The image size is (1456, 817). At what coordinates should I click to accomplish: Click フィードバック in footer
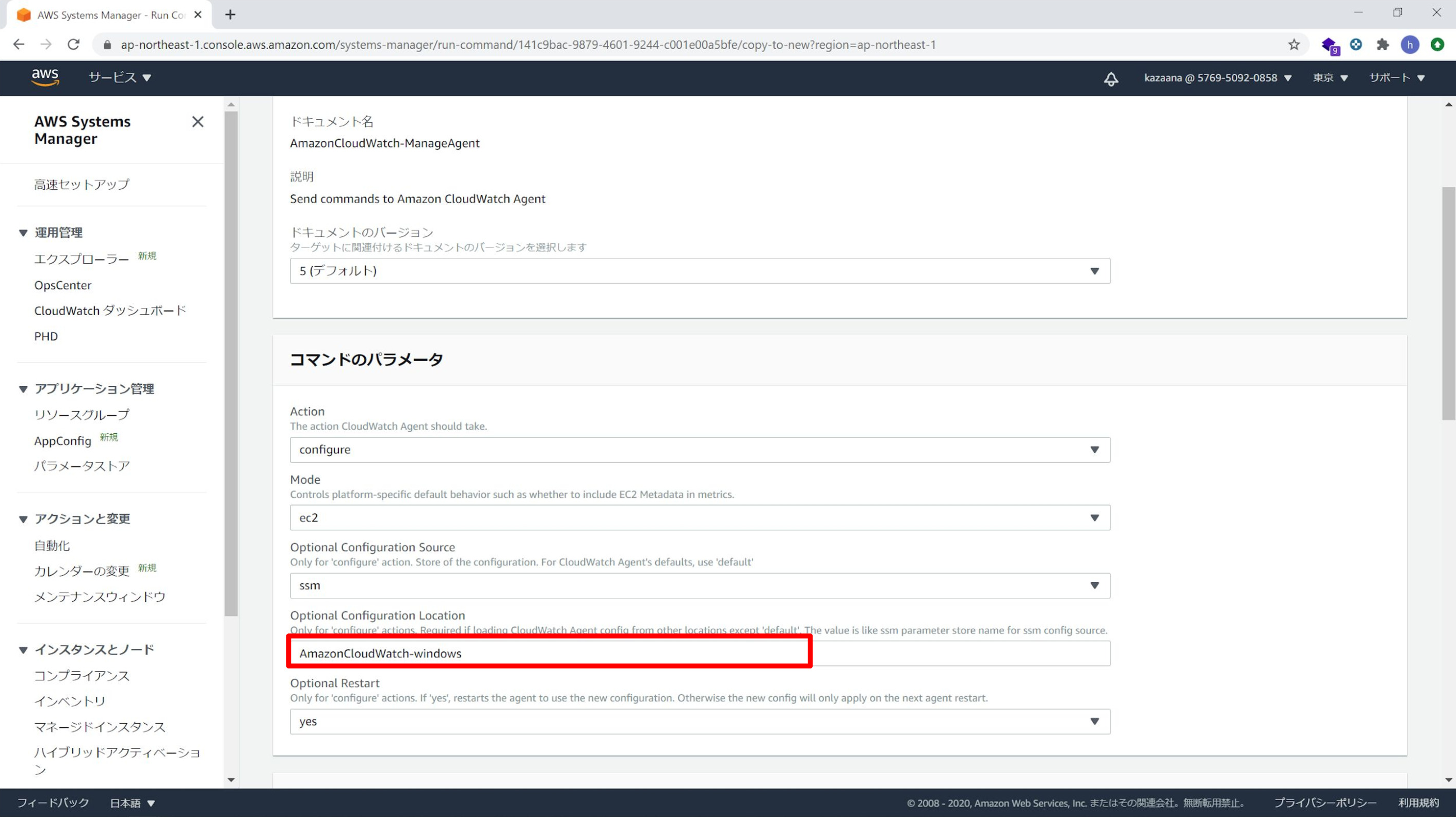pos(53,803)
